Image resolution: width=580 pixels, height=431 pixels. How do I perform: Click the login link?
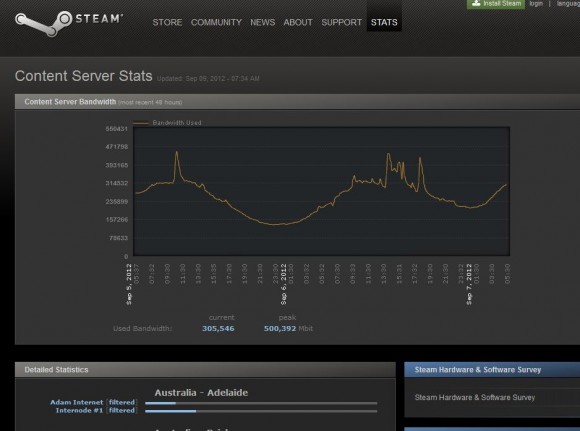tap(536, 3)
